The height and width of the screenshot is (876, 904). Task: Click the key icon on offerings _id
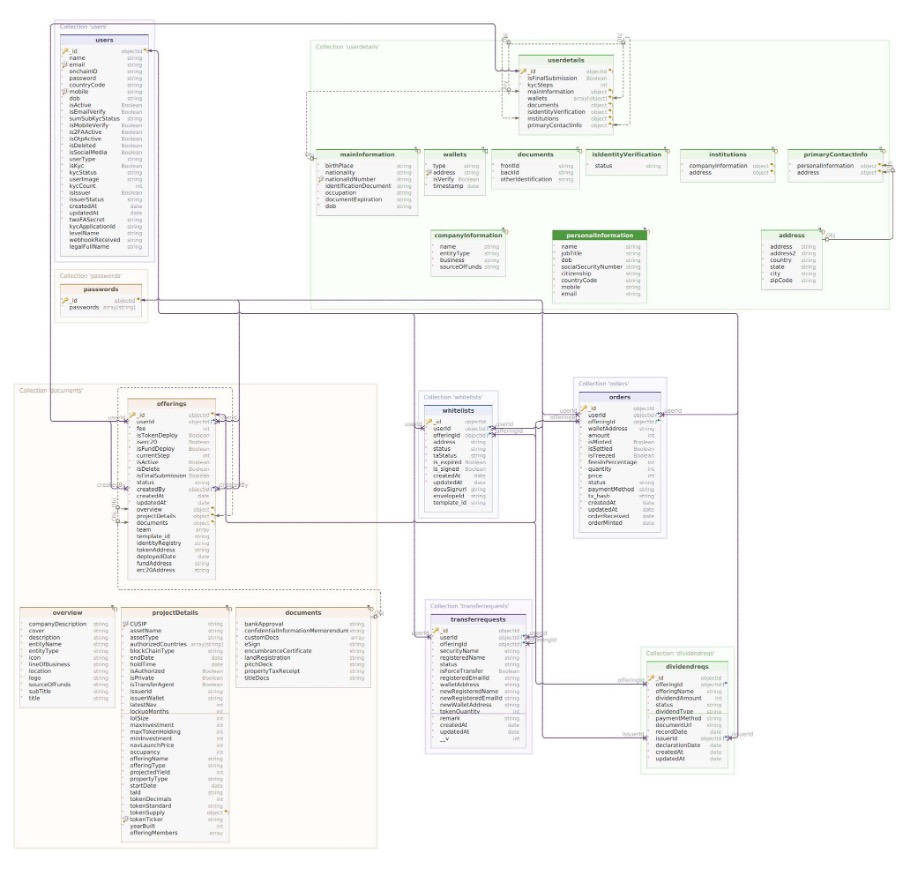(x=130, y=414)
